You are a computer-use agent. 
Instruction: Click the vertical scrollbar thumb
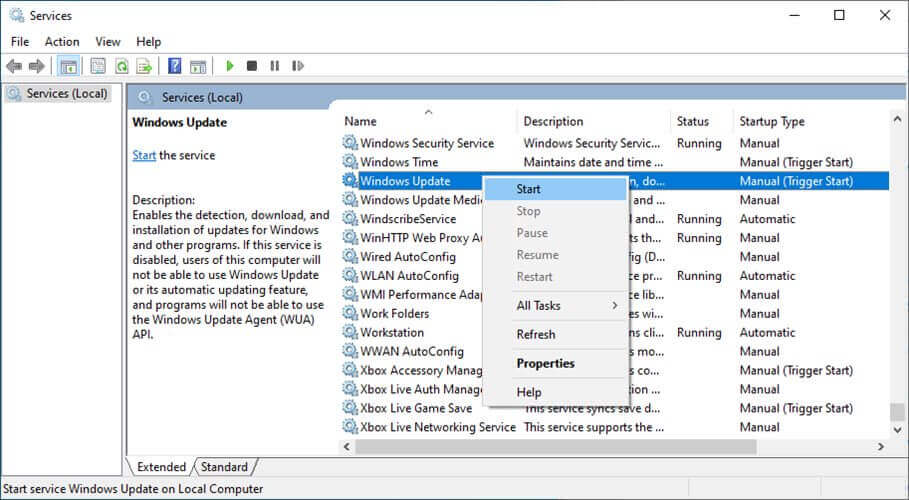coord(897,412)
